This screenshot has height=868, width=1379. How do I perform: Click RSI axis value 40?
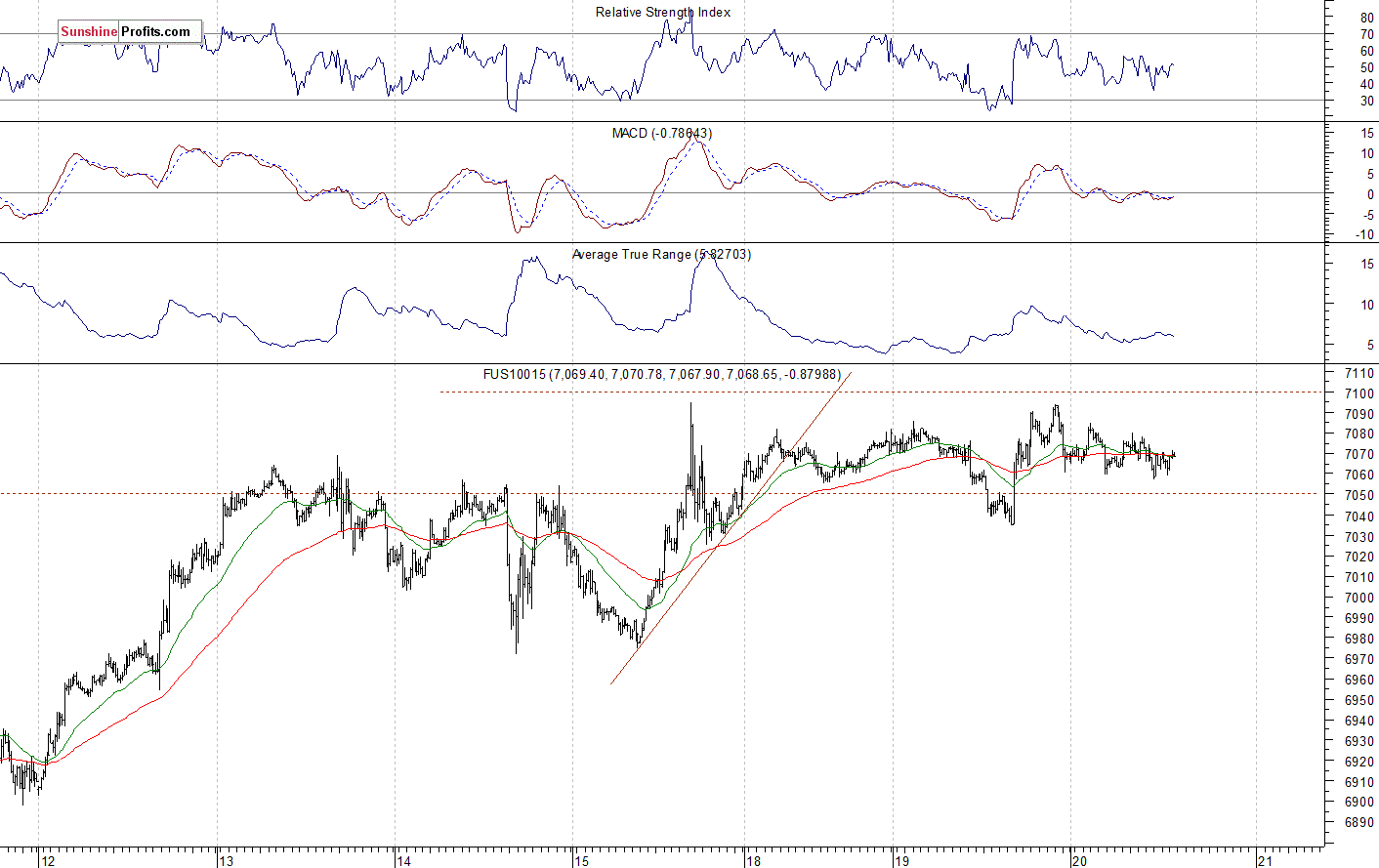click(1366, 85)
